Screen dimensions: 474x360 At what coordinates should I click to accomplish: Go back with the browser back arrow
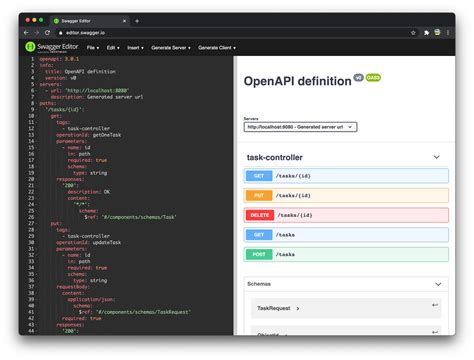tap(26, 33)
